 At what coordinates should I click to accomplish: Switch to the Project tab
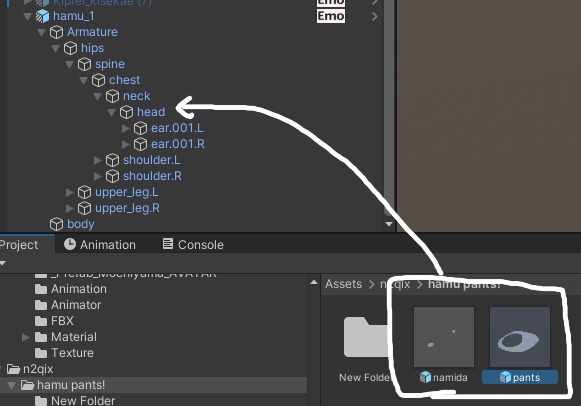[x=19, y=244]
